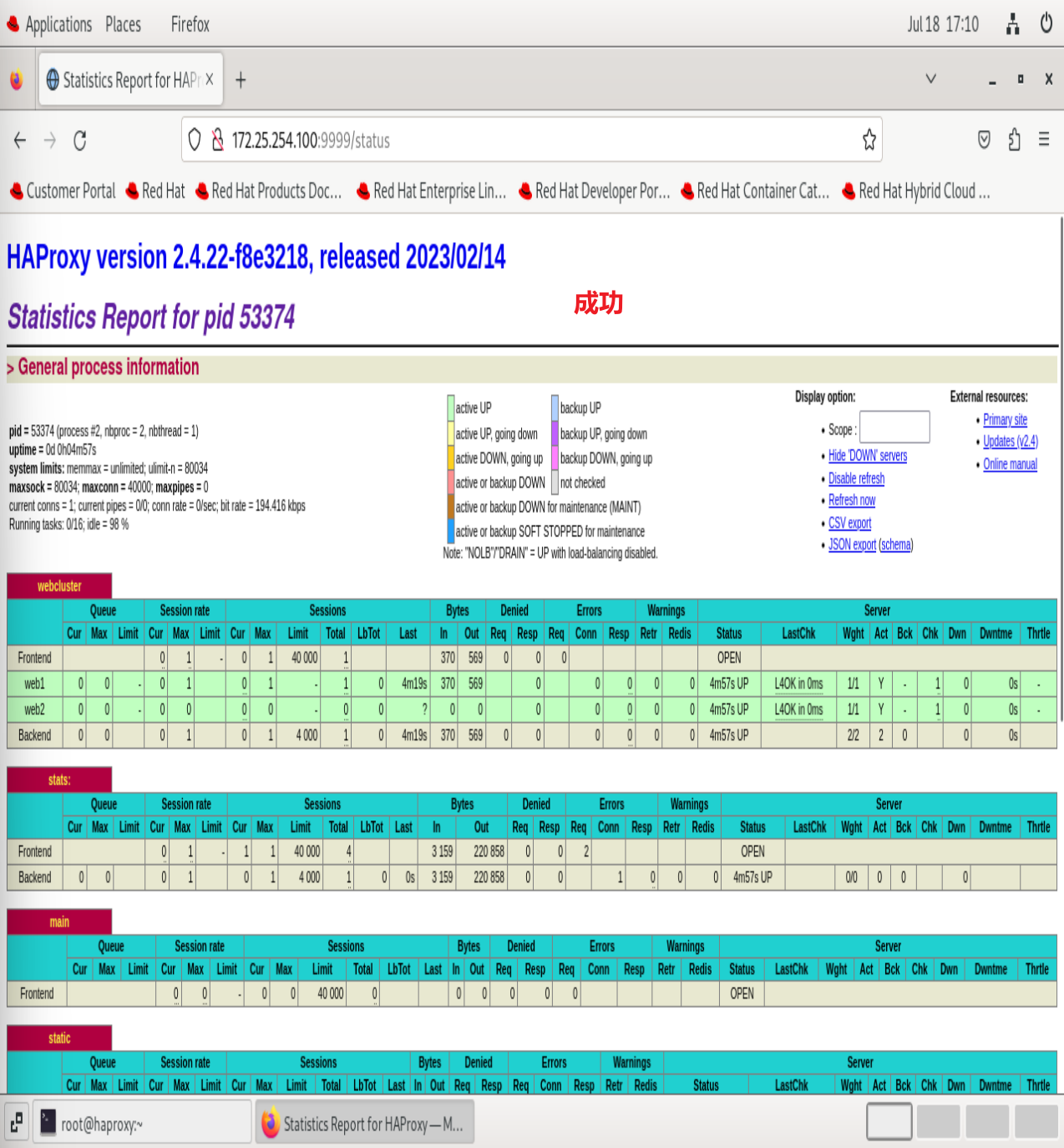Click the Jul 18 17:10 clock
Screen dimensions: 1064x1148
pyautogui.click(x=943, y=24)
